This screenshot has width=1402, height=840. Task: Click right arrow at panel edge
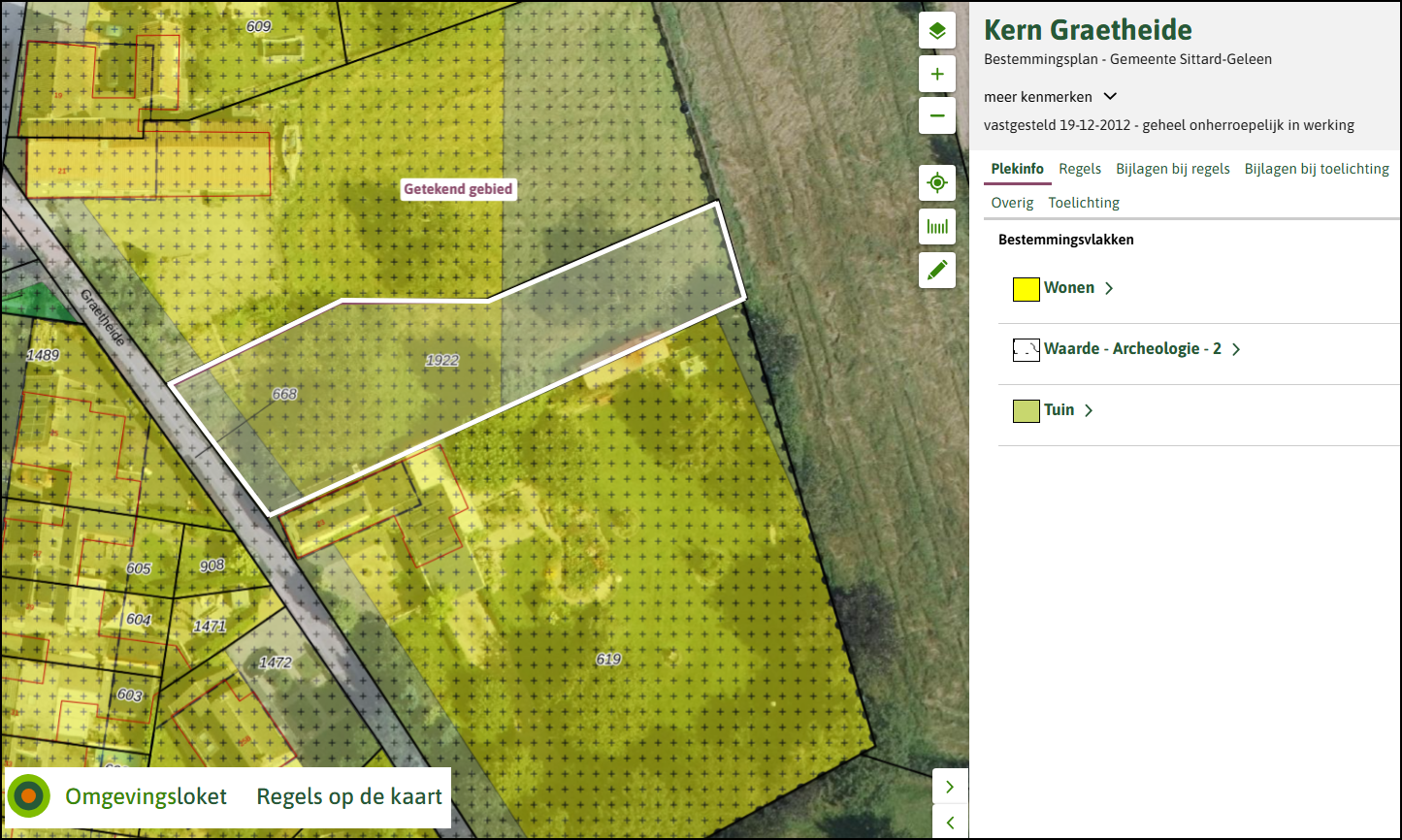(950, 787)
